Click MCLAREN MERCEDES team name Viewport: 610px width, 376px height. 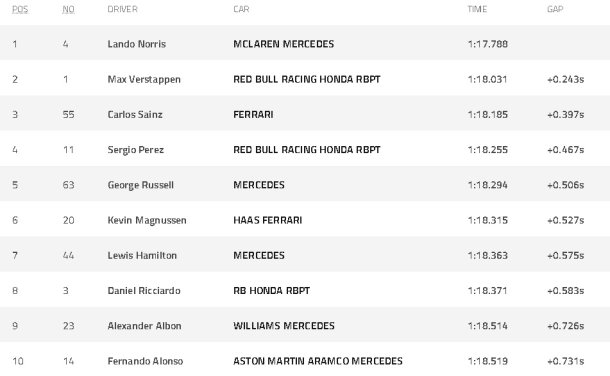pyautogui.click(x=284, y=44)
